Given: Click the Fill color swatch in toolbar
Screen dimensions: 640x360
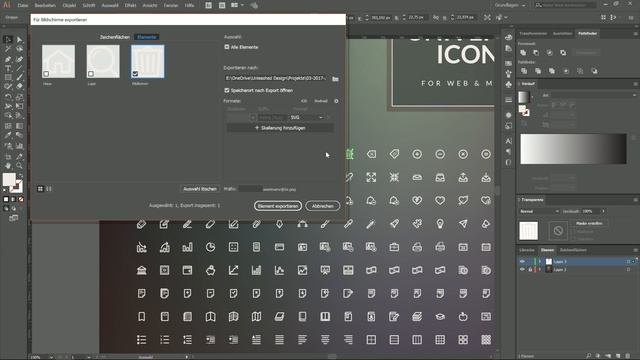Looking at the screenshot, I should click(x=9, y=179).
